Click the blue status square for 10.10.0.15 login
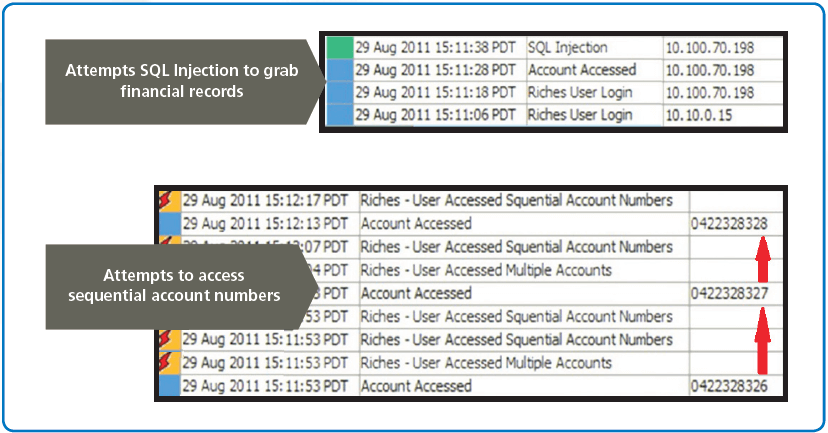The width and height of the screenshot is (828, 433). click(x=339, y=115)
